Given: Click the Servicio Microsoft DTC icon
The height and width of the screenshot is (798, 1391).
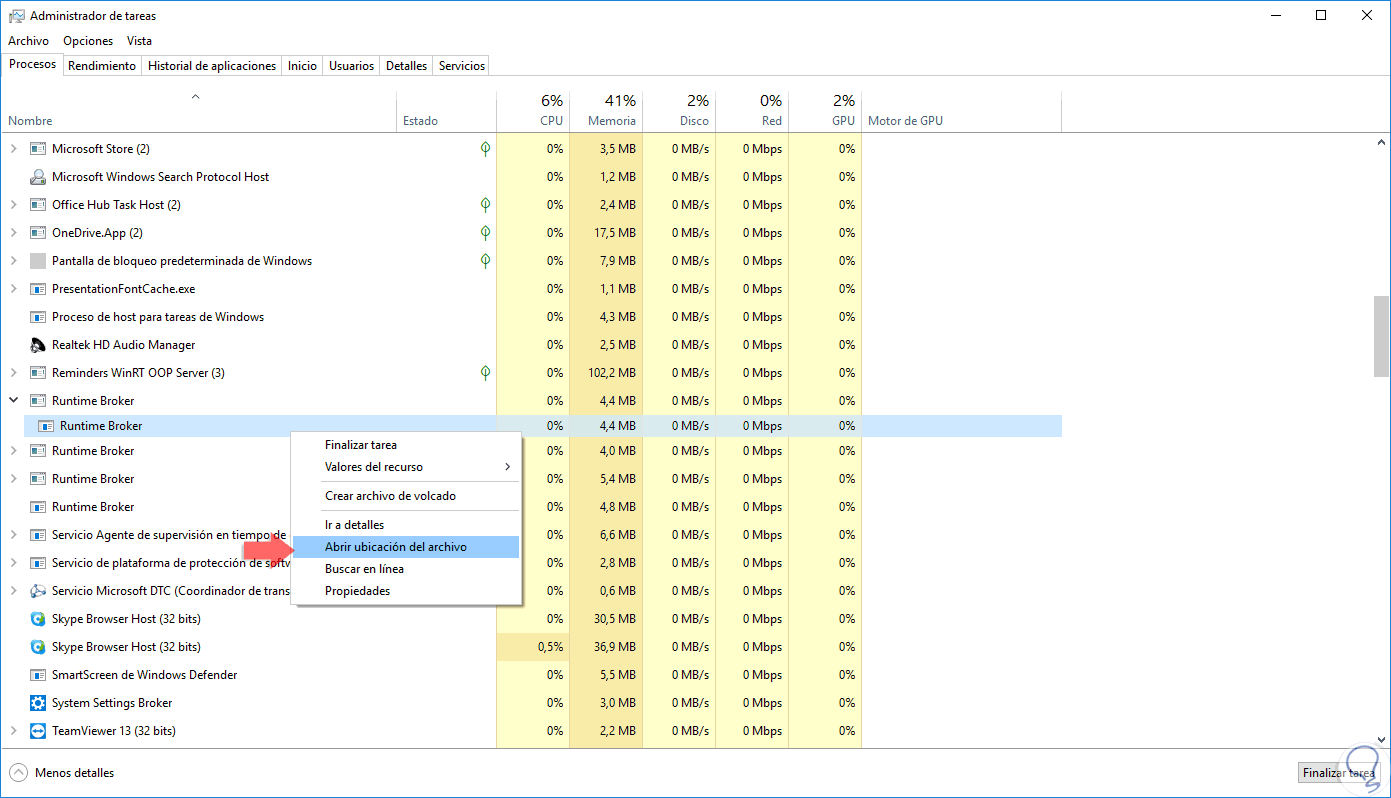Looking at the screenshot, I should coord(38,591).
